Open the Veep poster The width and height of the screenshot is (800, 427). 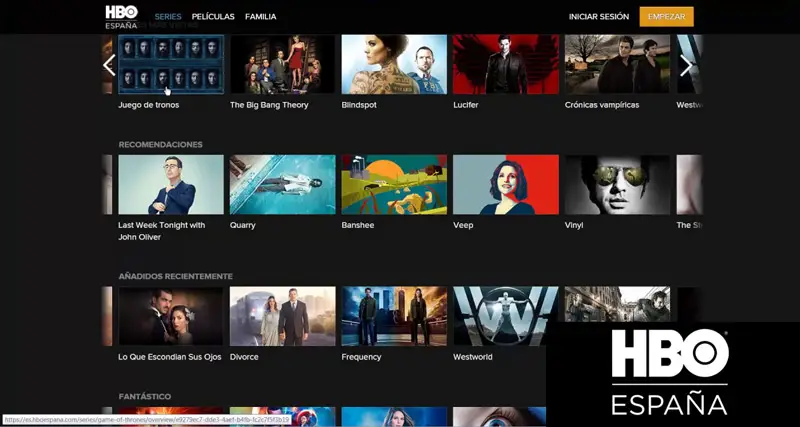pos(506,185)
